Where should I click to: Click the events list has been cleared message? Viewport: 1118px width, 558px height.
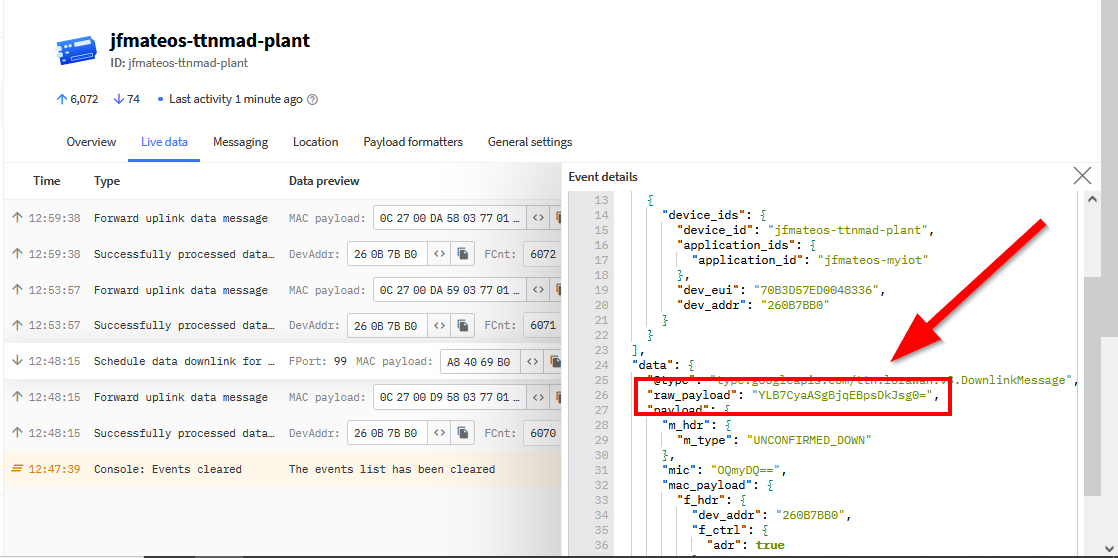[x=391, y=469]
